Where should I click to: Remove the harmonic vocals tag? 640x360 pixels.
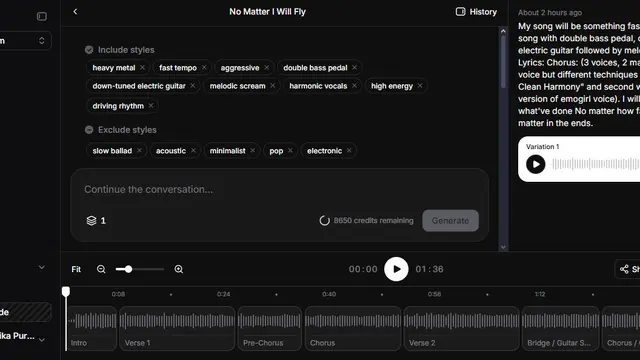point(354,86)
